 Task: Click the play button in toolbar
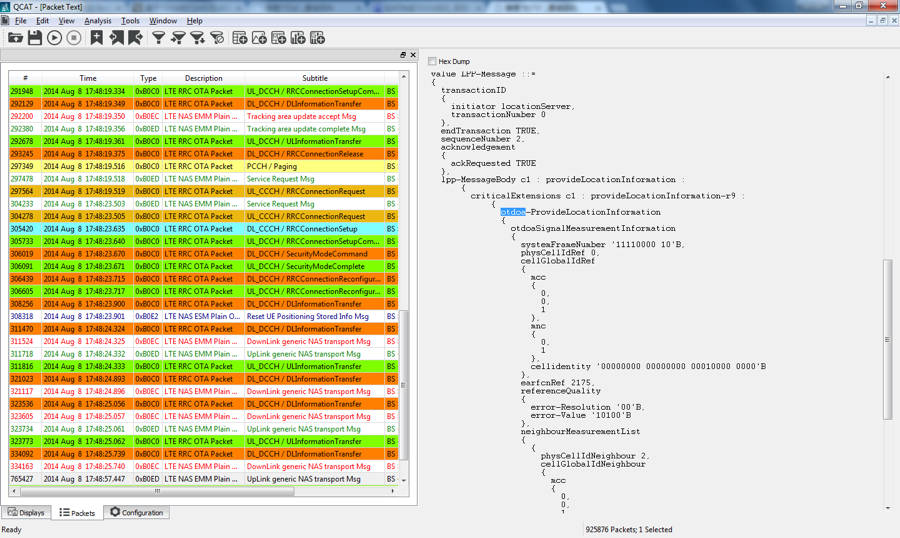click(x=55, y=38)
